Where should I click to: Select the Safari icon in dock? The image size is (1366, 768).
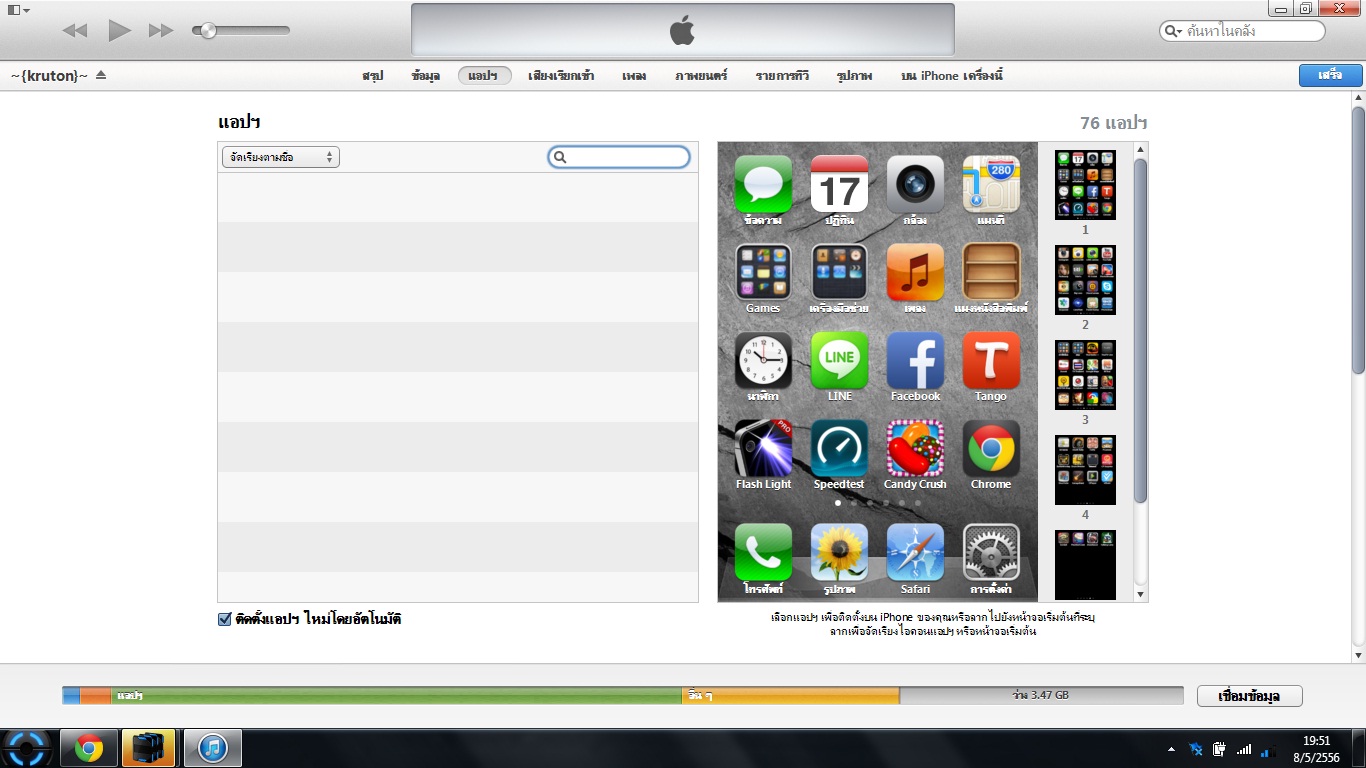point(915,552)
